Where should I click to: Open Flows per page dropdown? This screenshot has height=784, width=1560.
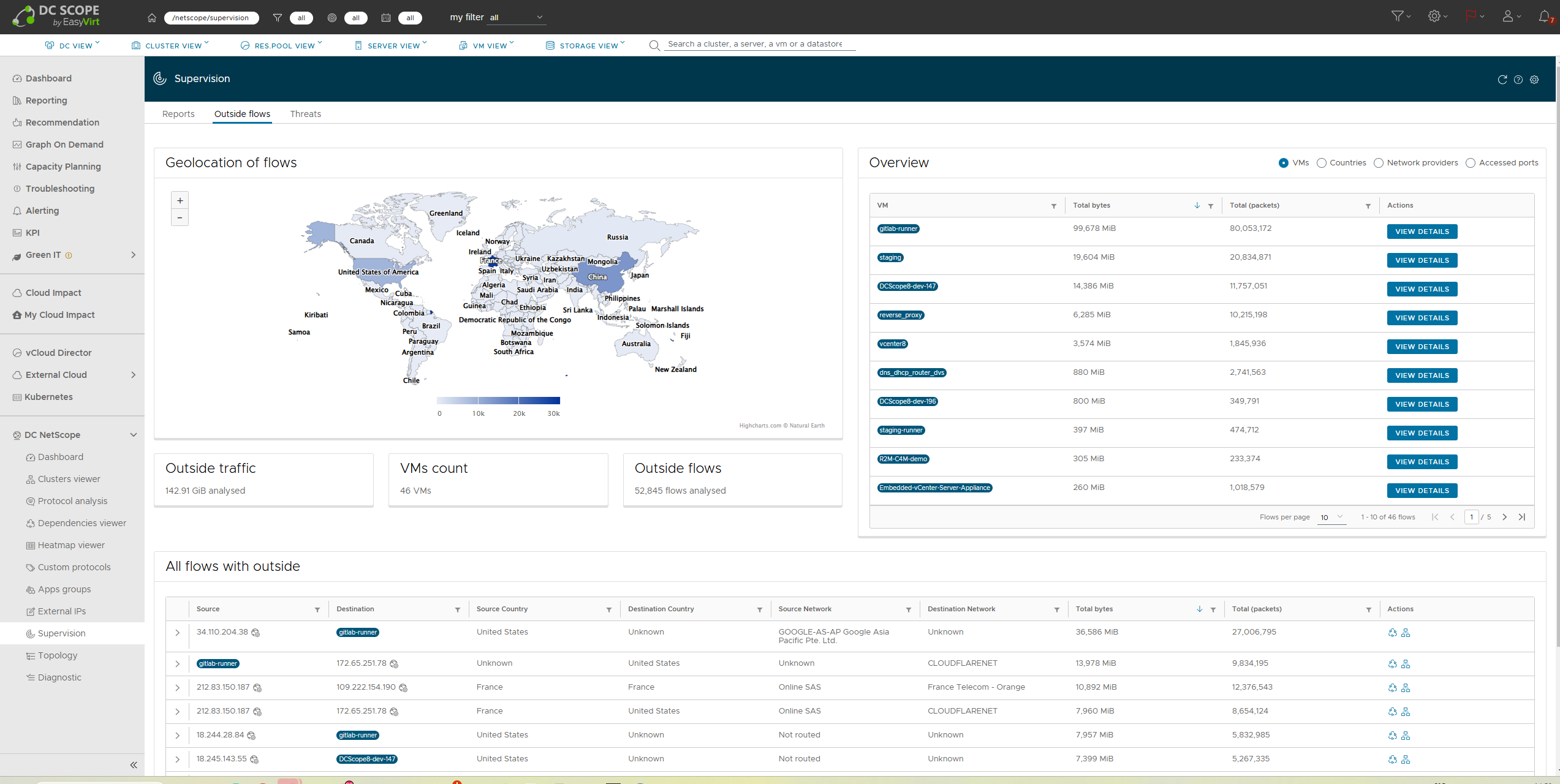[x=1332, y=517]
